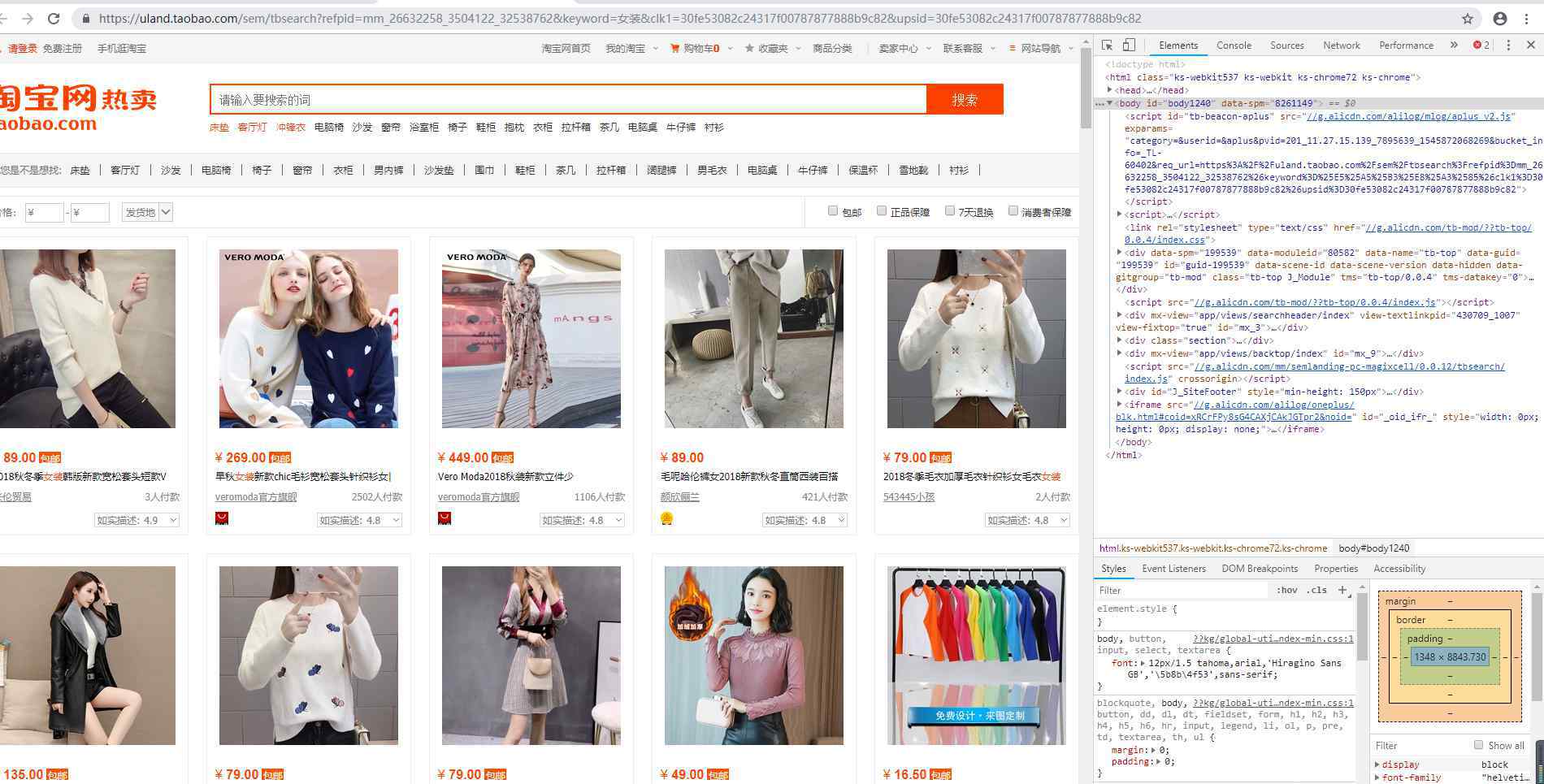Open the Accessibility tab
The image size is (1544, 784).
[x=1399, y=569]
